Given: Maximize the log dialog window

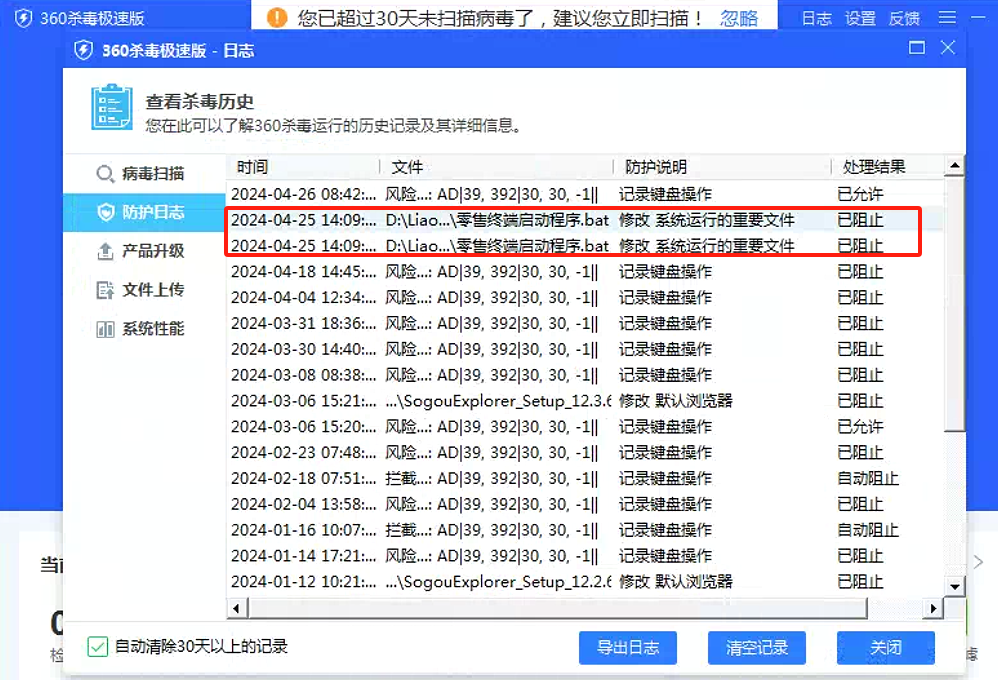Looking at the screenshot, I should point(917,48).
